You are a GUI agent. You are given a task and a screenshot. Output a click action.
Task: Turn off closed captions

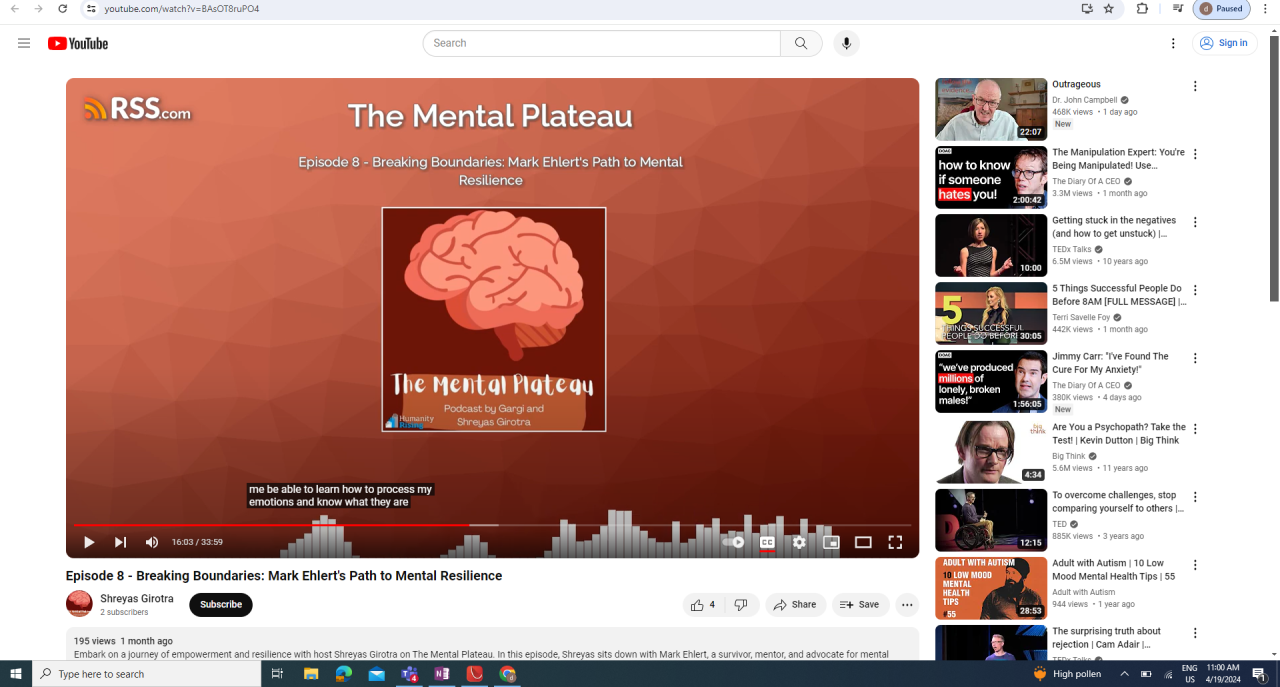(767, 542)
